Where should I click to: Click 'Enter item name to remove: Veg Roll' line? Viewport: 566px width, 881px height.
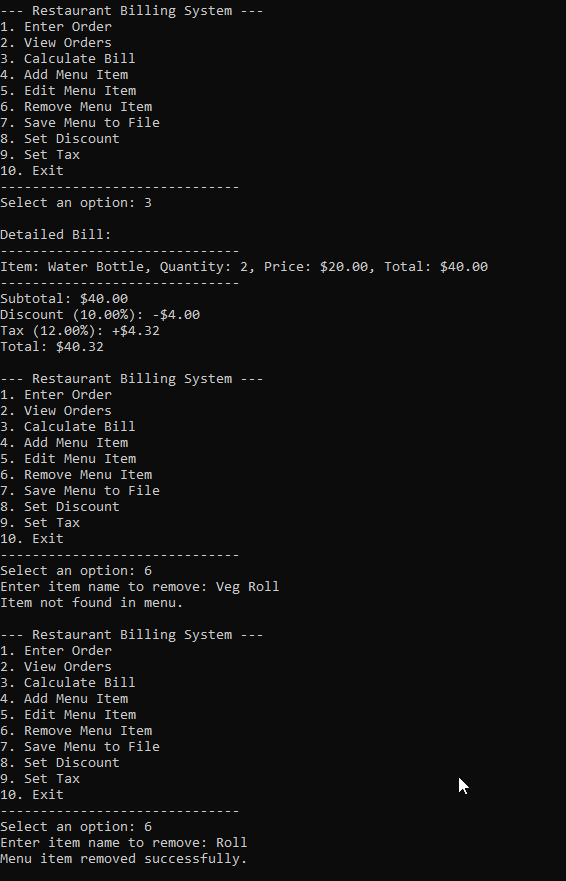click(140, 587)
